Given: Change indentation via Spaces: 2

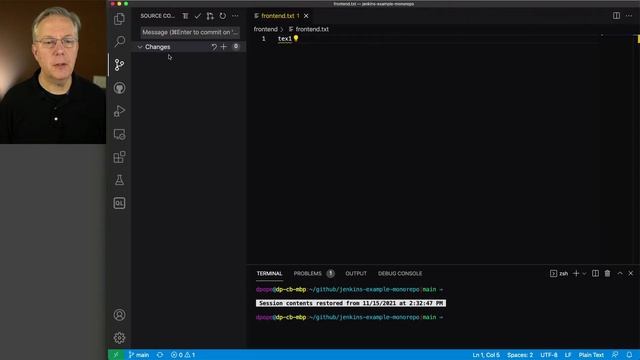Looking at the screenshot, I should coord(520,355).
